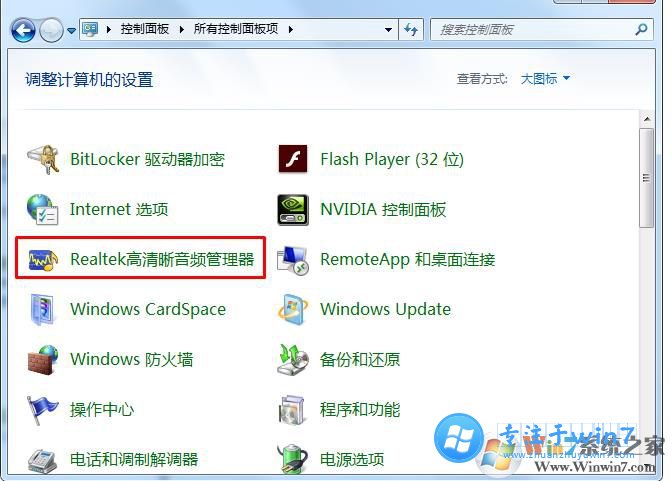The image size is (672, 481).
Task: Open the recent pages dropdown arrow
Action: click(x=72, y=30)
